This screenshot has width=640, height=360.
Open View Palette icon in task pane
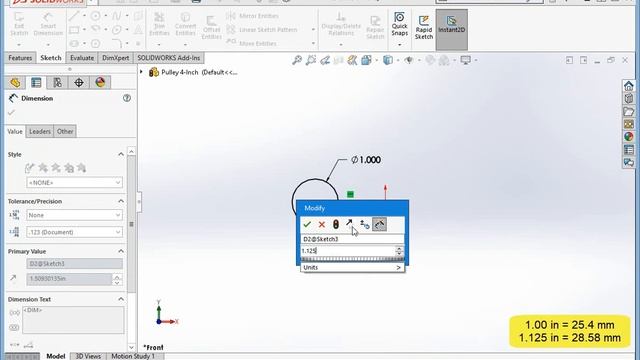(629, 124)
